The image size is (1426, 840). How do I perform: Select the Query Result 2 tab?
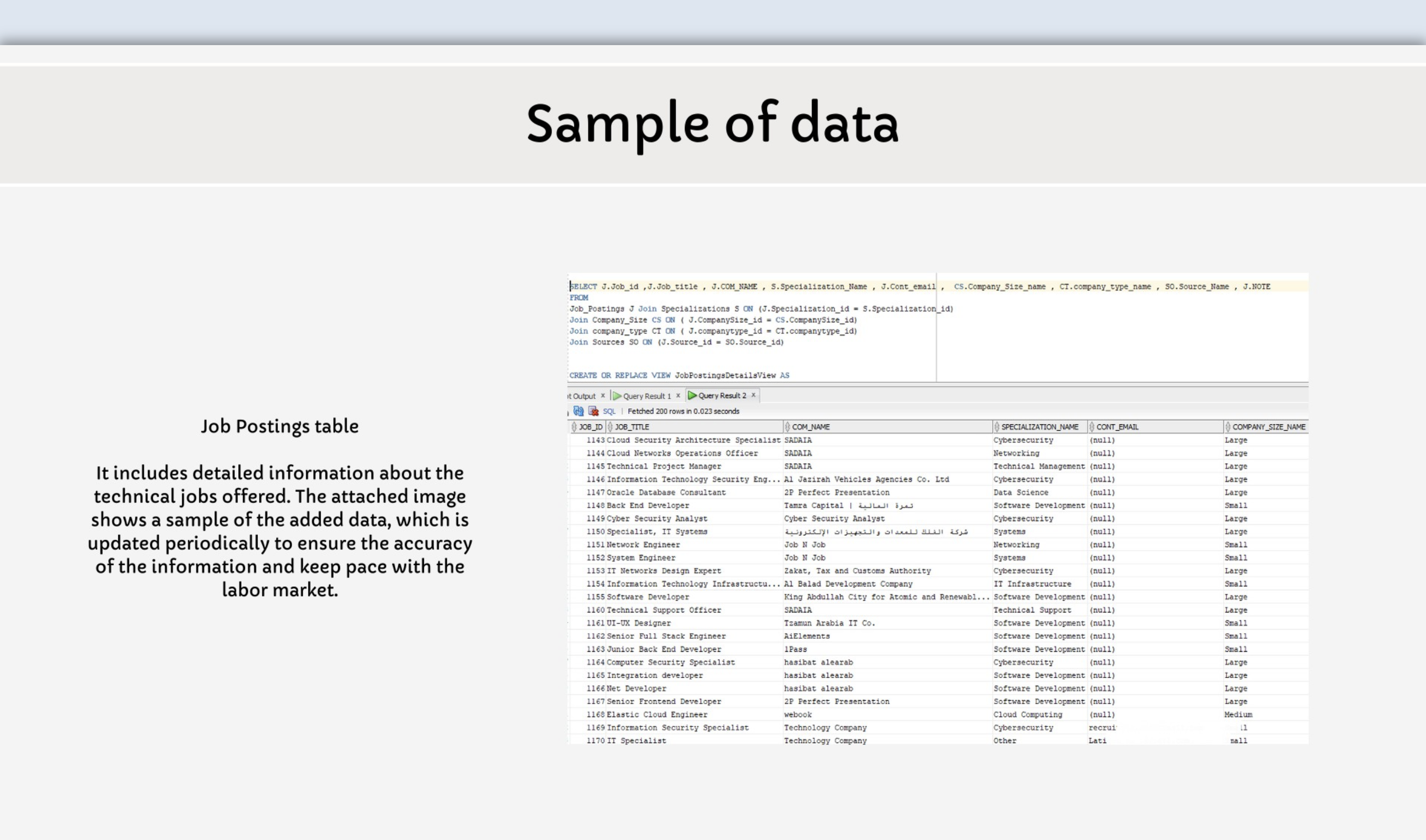[x=722, y=395]
